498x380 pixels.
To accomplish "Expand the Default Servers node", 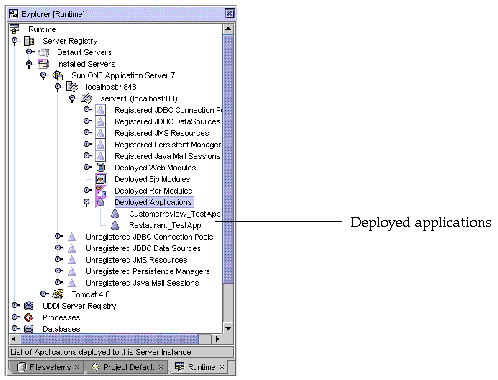I will pos(29,52).
